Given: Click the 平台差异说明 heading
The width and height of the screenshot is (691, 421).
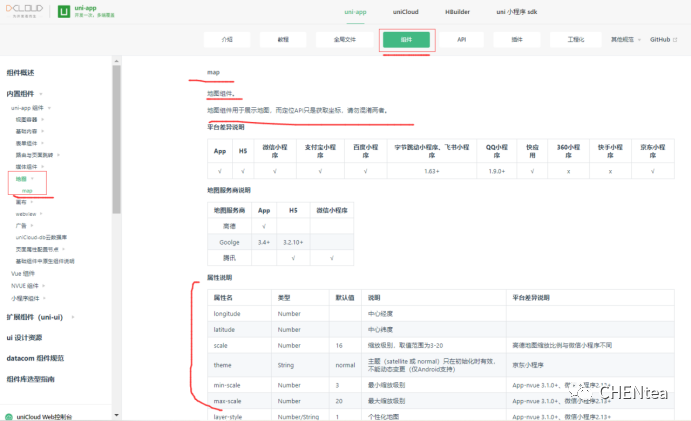Looking at the screenshot, I should point(226,127).
